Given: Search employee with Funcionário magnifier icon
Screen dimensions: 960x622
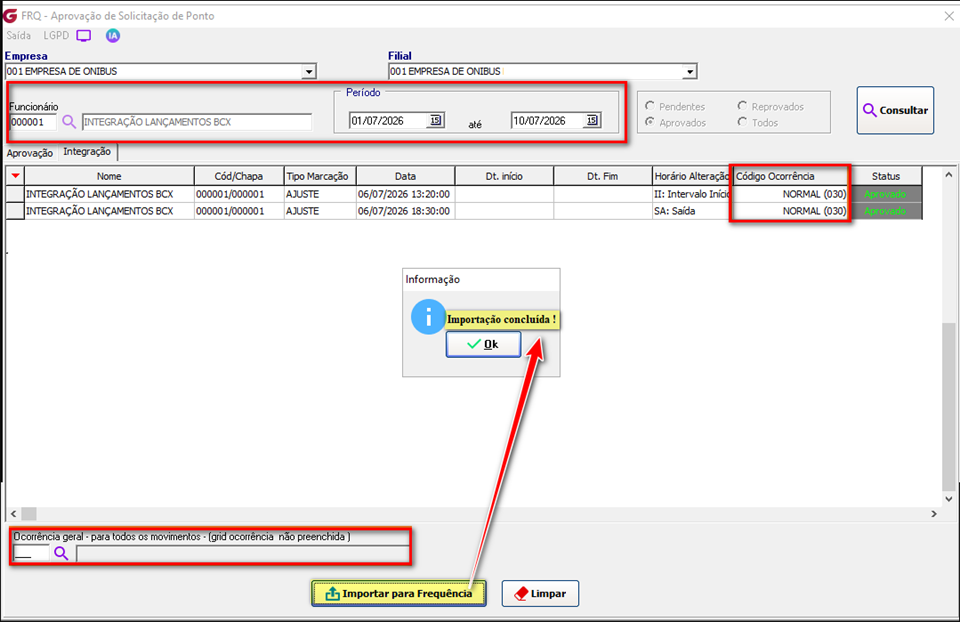Looking at the screenshot, I should [69, 122].
